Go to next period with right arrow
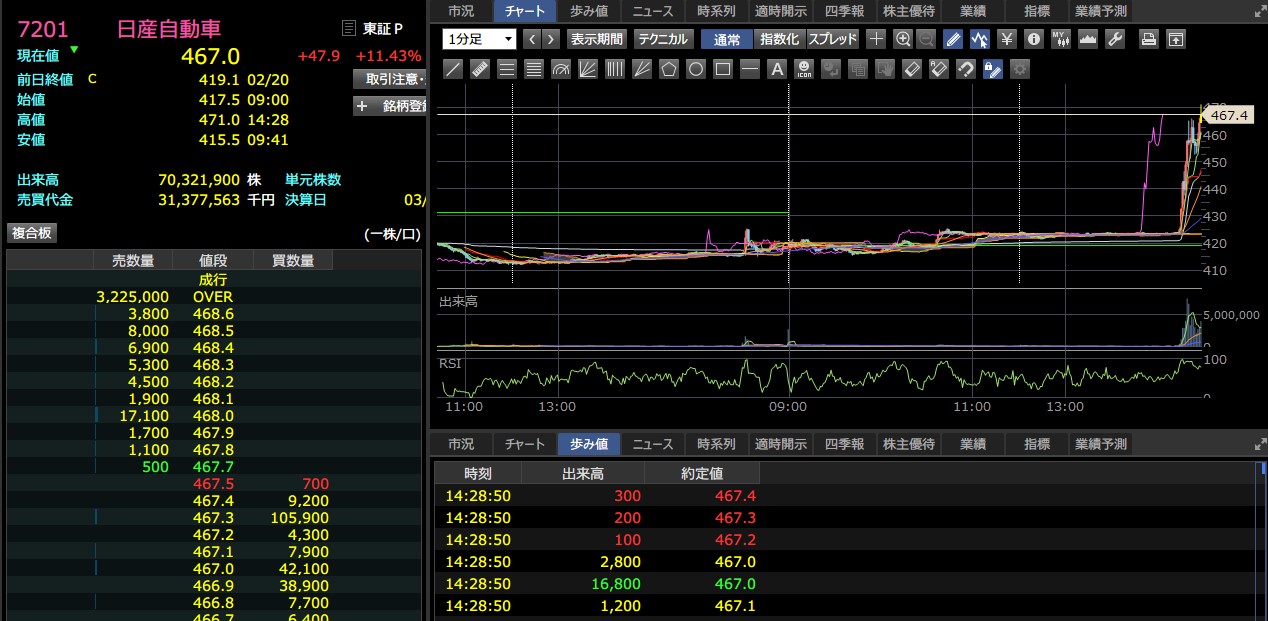 (551, 39)
